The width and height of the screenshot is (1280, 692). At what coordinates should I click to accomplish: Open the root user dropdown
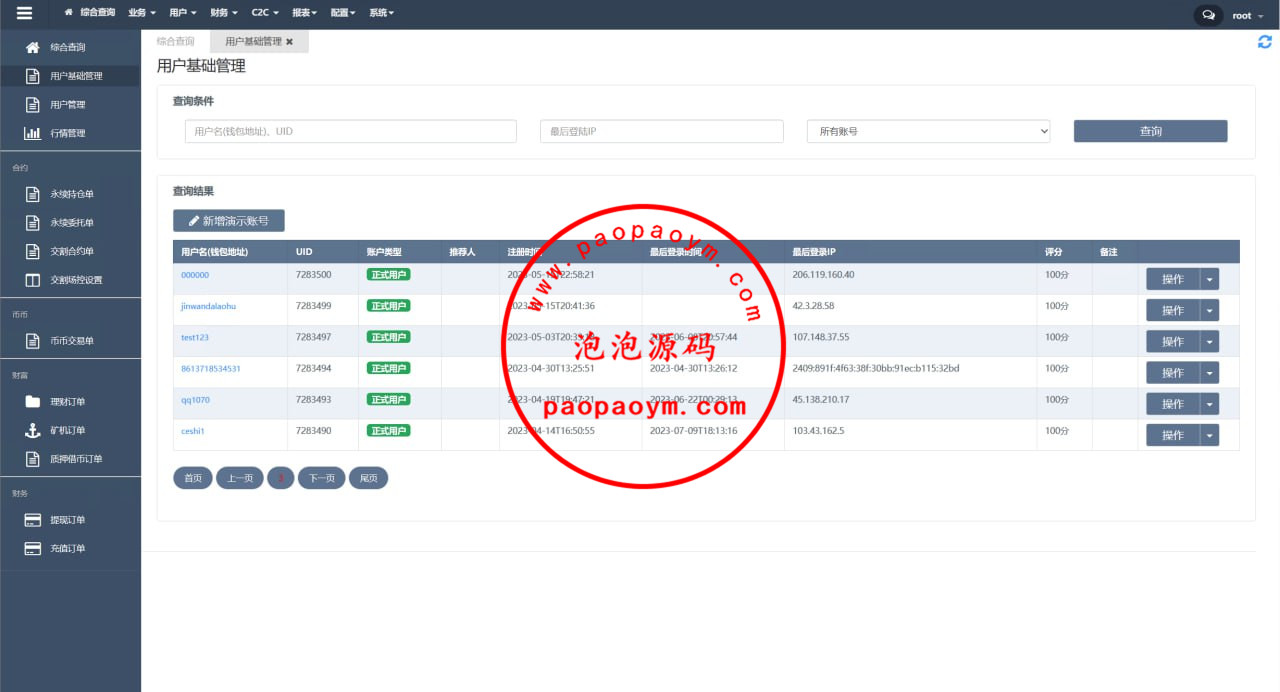(x=1244, y=15)
